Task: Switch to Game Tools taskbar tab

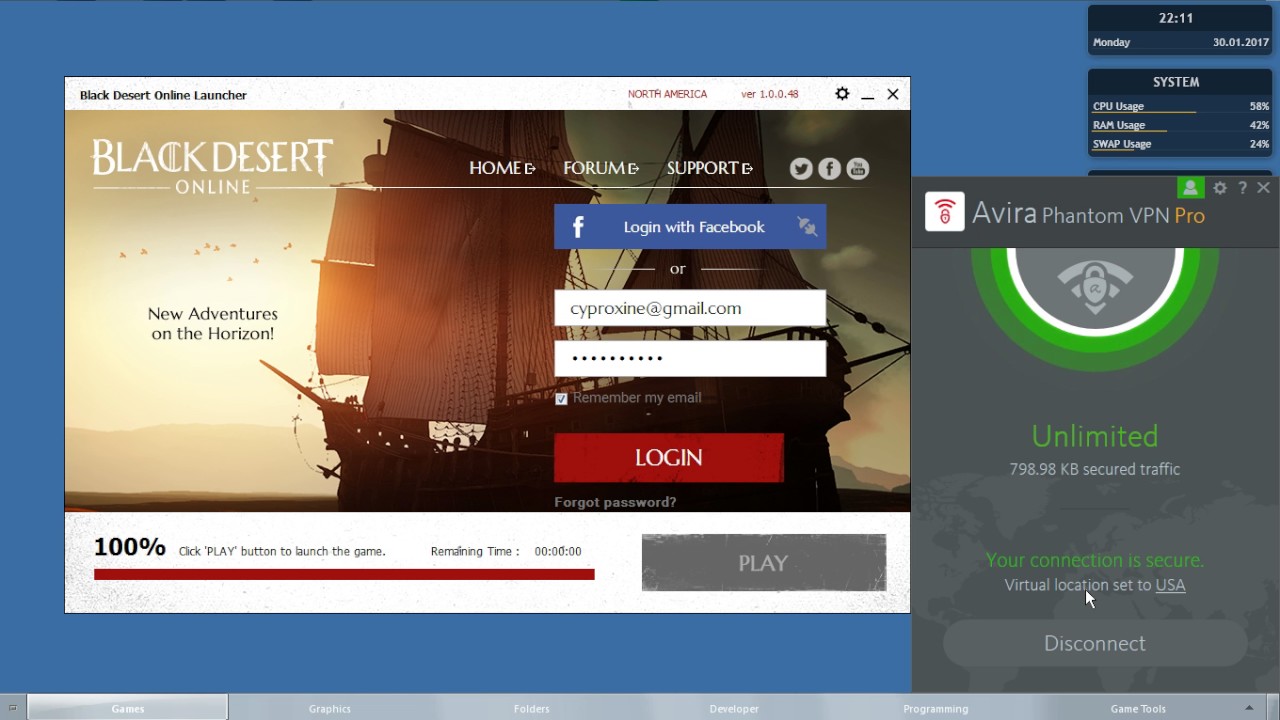Action: coord(1138,708)
